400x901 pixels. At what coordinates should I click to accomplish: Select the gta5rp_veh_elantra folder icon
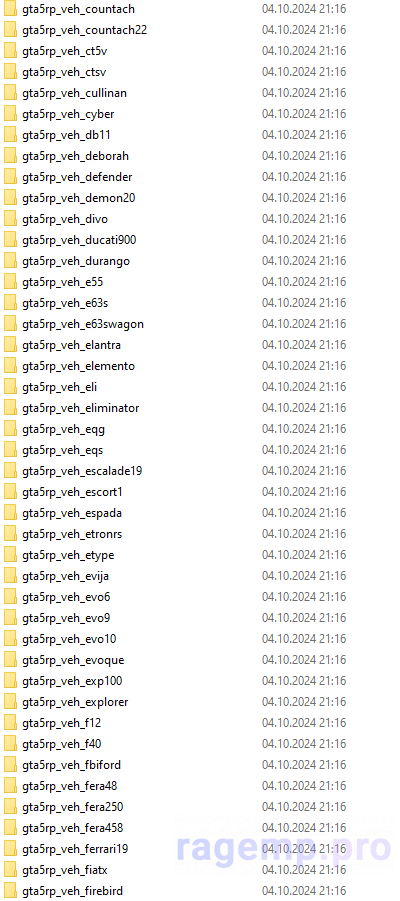pyautogui.click(x=10, y=345)
